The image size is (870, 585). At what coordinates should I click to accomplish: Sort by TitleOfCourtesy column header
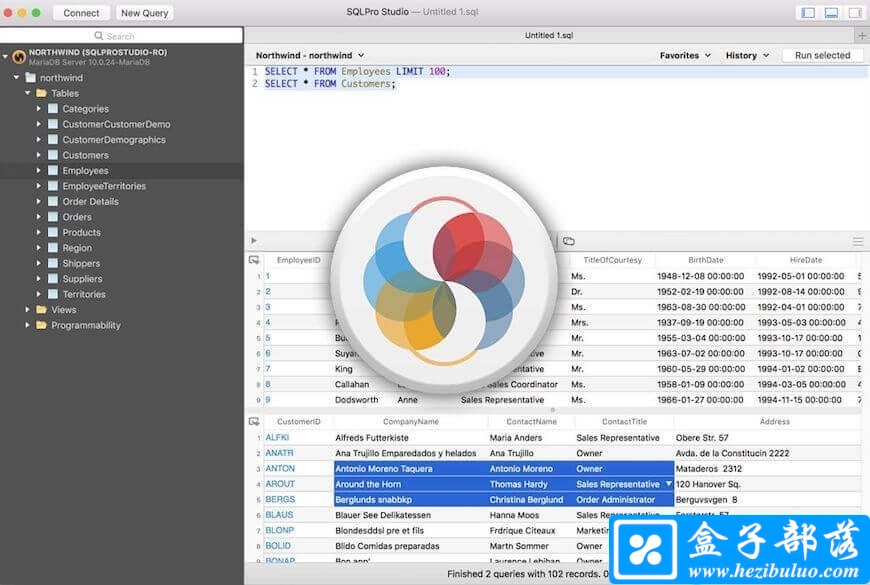(x=613, y=260)
